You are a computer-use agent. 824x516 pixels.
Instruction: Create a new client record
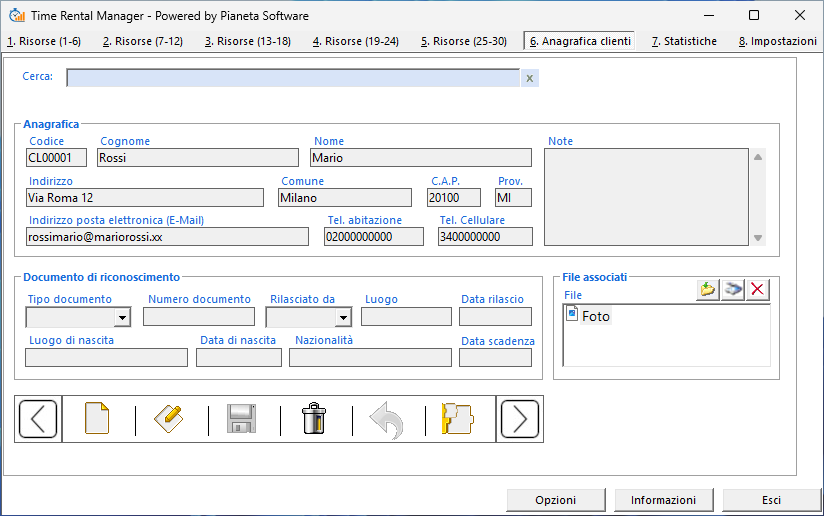(97, 419)
